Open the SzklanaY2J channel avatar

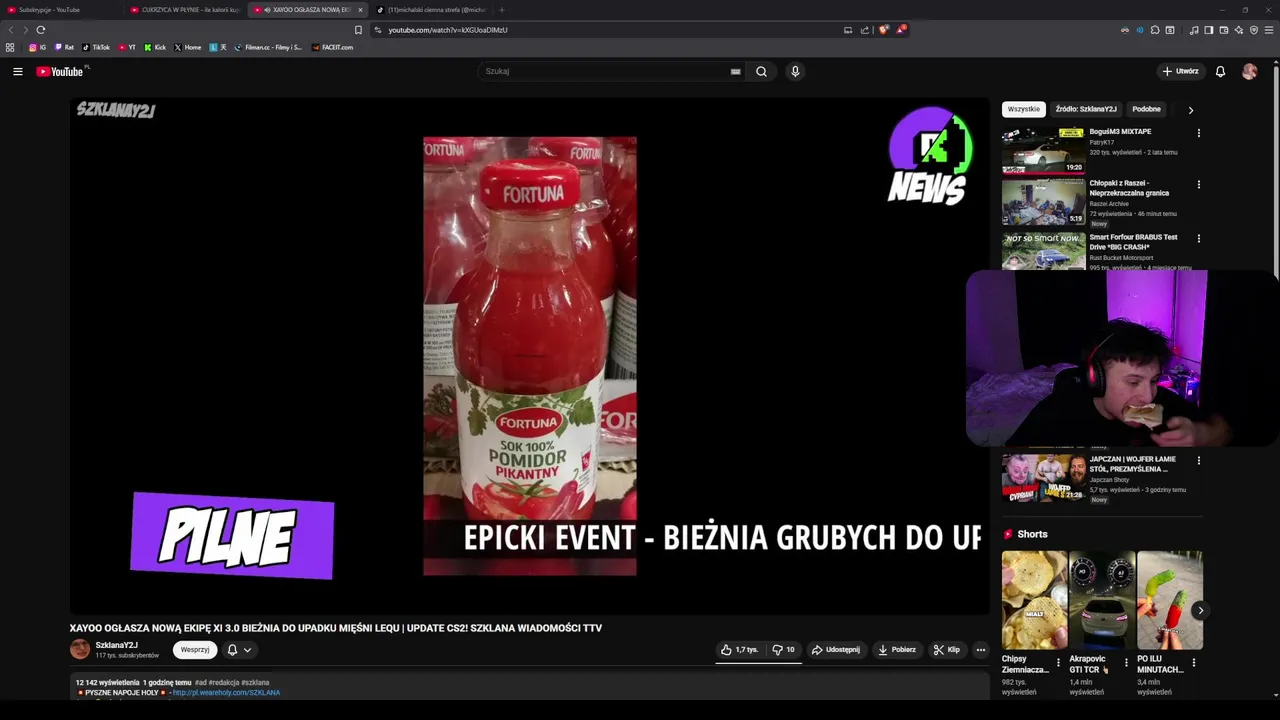click(79, 650)
